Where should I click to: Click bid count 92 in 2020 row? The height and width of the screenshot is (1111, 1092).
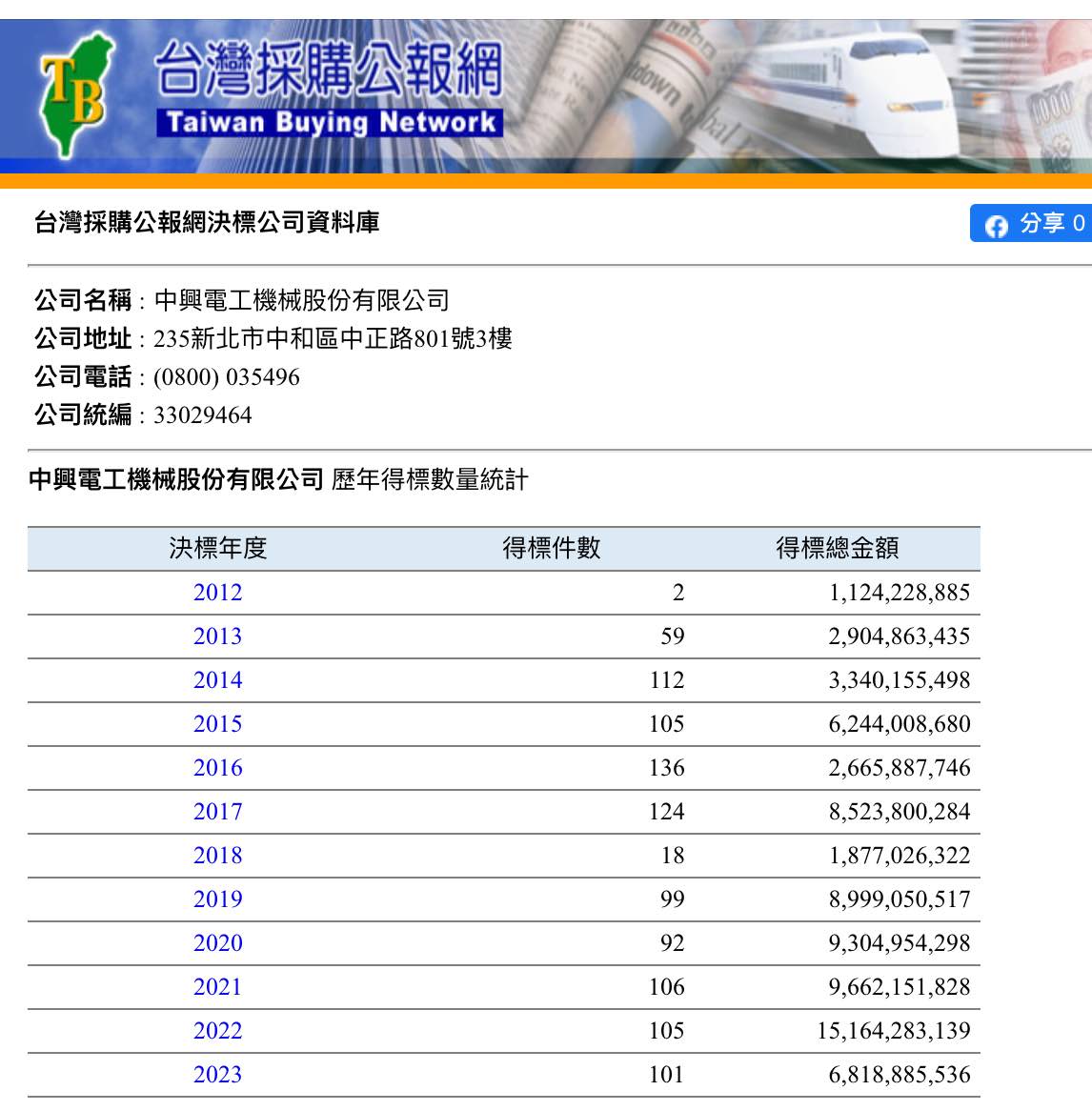(x=673, y=944)
